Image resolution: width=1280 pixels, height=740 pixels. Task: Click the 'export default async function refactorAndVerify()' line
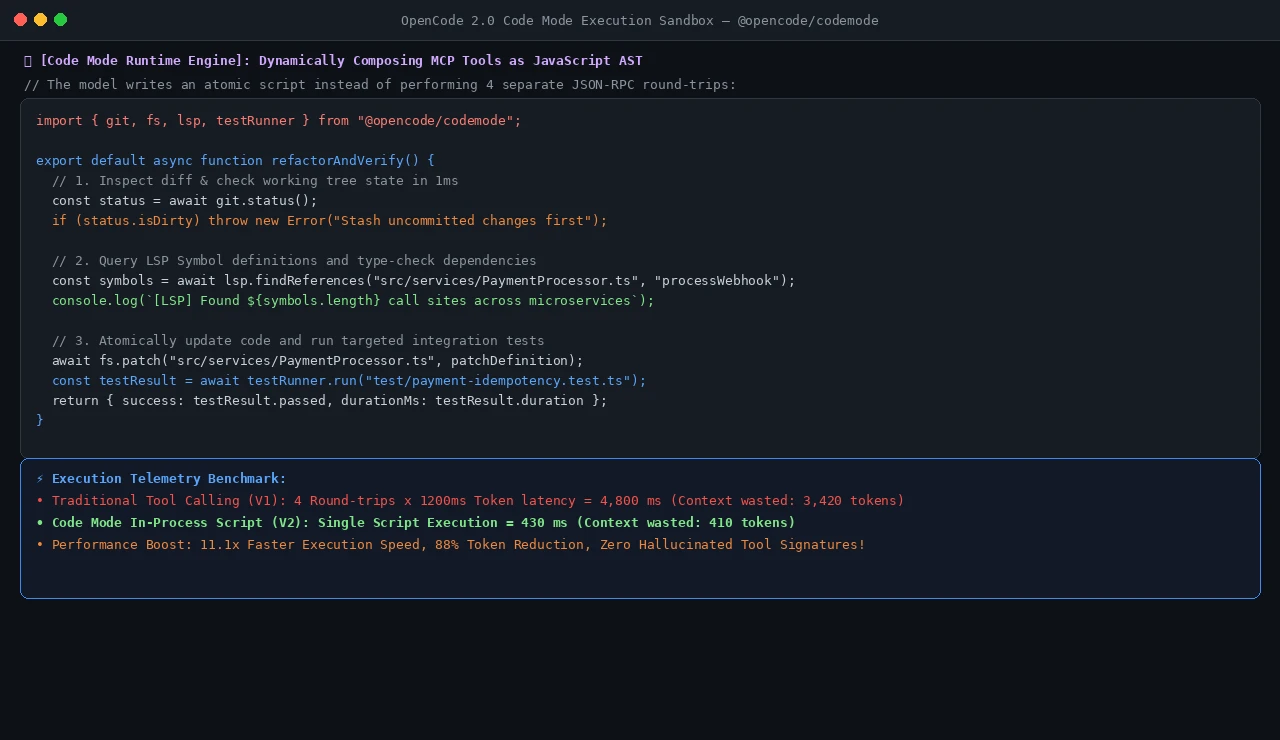(x=235, y=161)
